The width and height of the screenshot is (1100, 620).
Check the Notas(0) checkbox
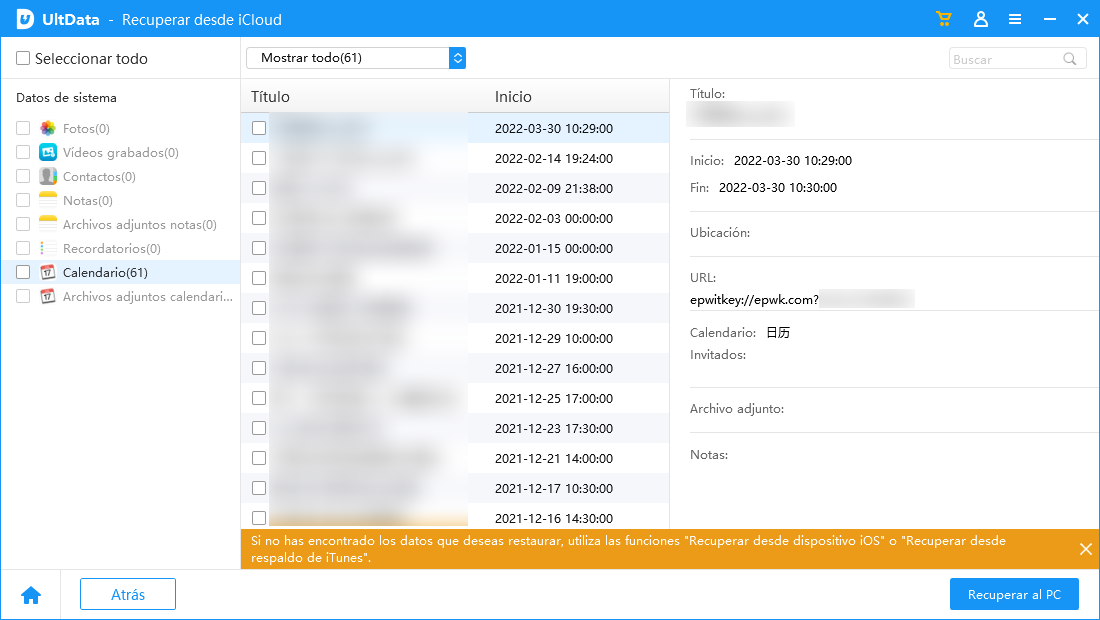pyautogui.click(x=23, y=200)
